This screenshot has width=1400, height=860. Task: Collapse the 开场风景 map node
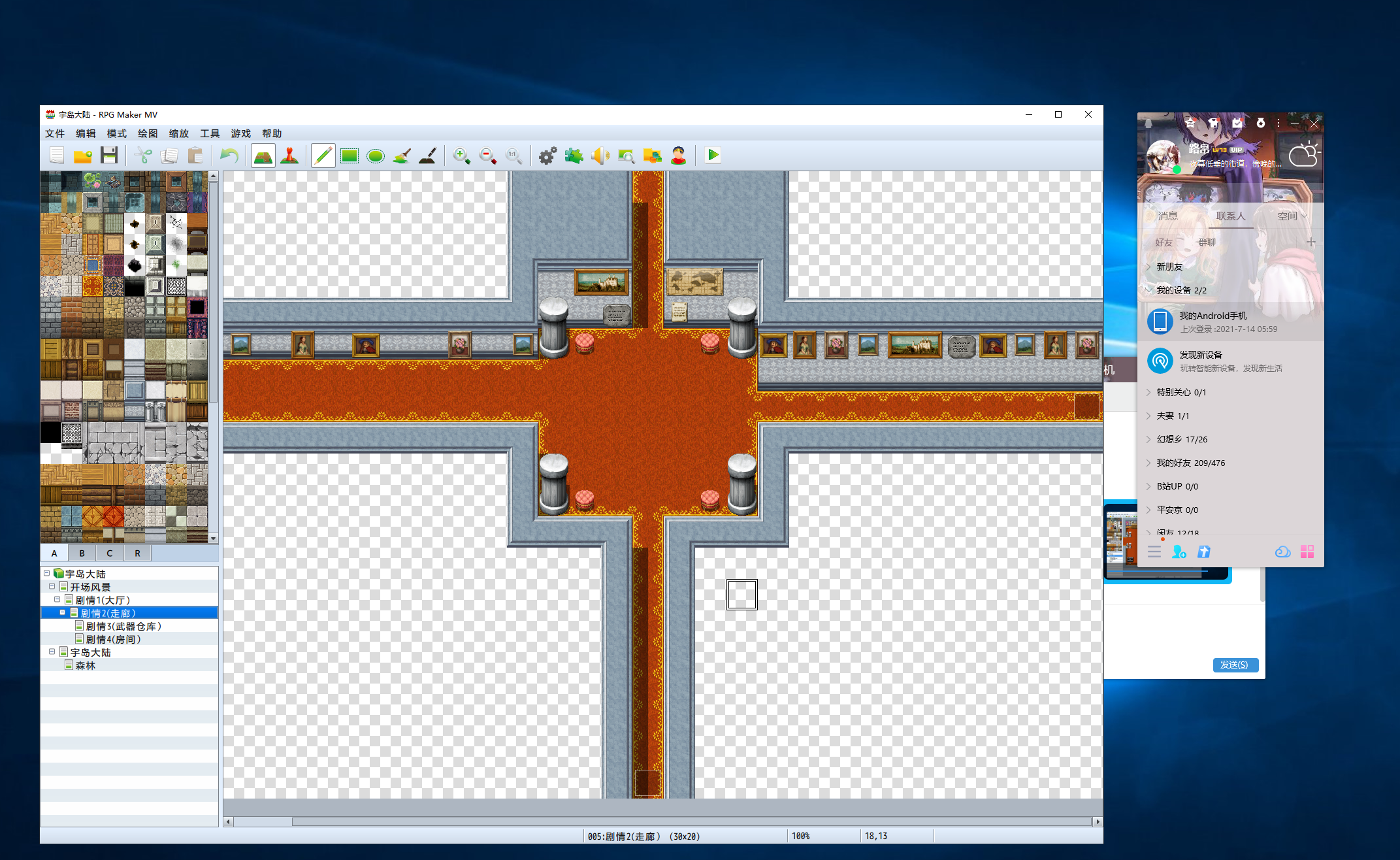[x=52, y=586]
